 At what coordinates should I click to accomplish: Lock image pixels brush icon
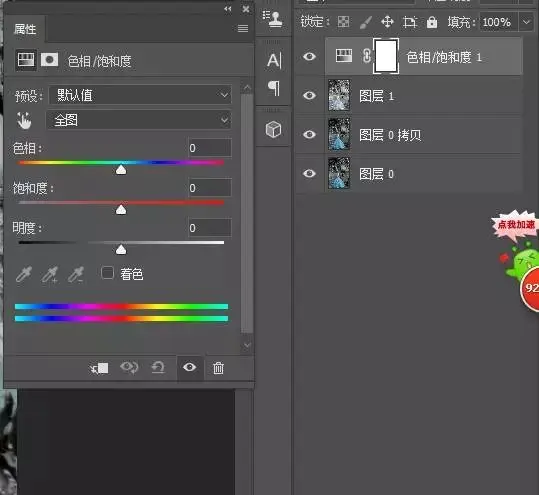[x=366, y=22]
